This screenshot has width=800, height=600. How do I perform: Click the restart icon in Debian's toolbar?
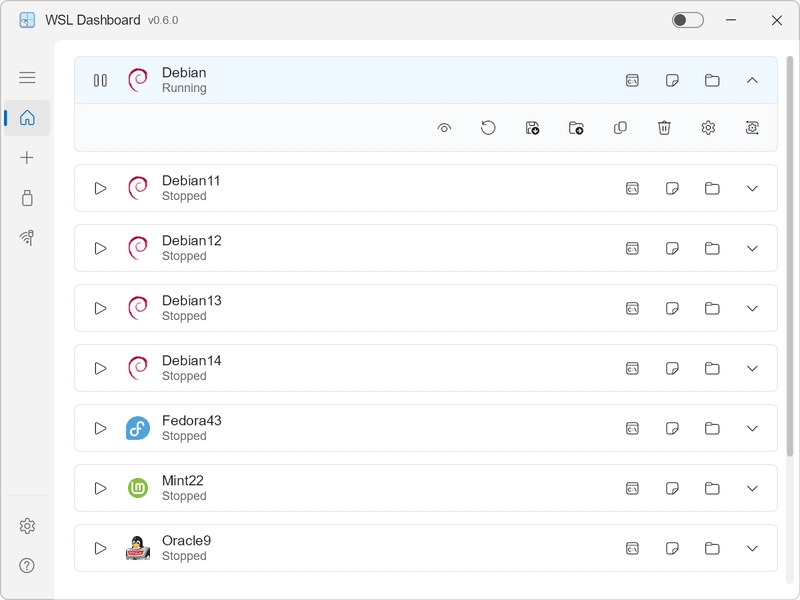coord(488,128)
